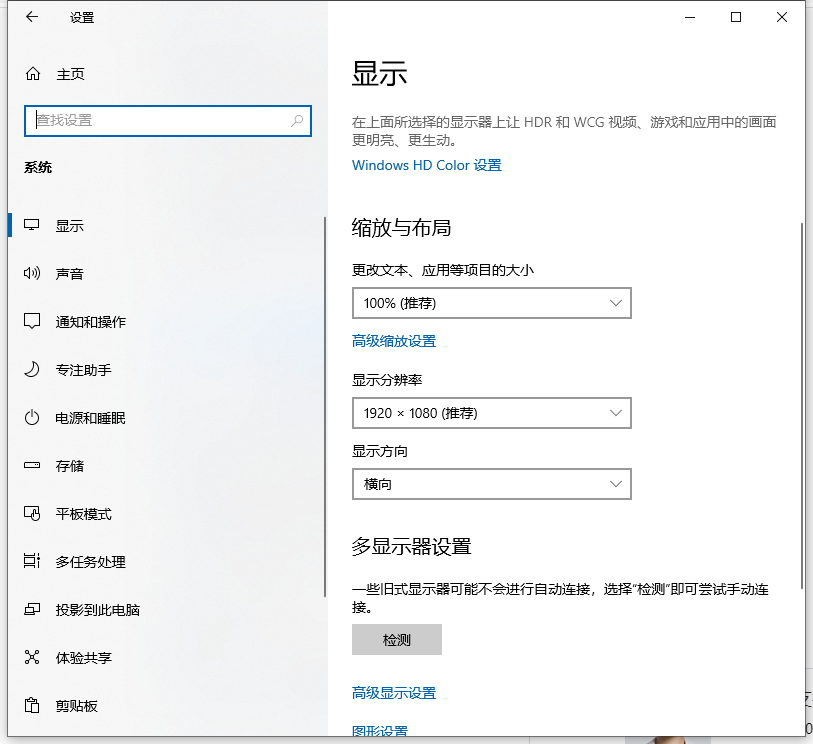This screenshot has width=813, height=744.
Task: Open Notifications (通知和操作) icon
Action: coord(33,322)
